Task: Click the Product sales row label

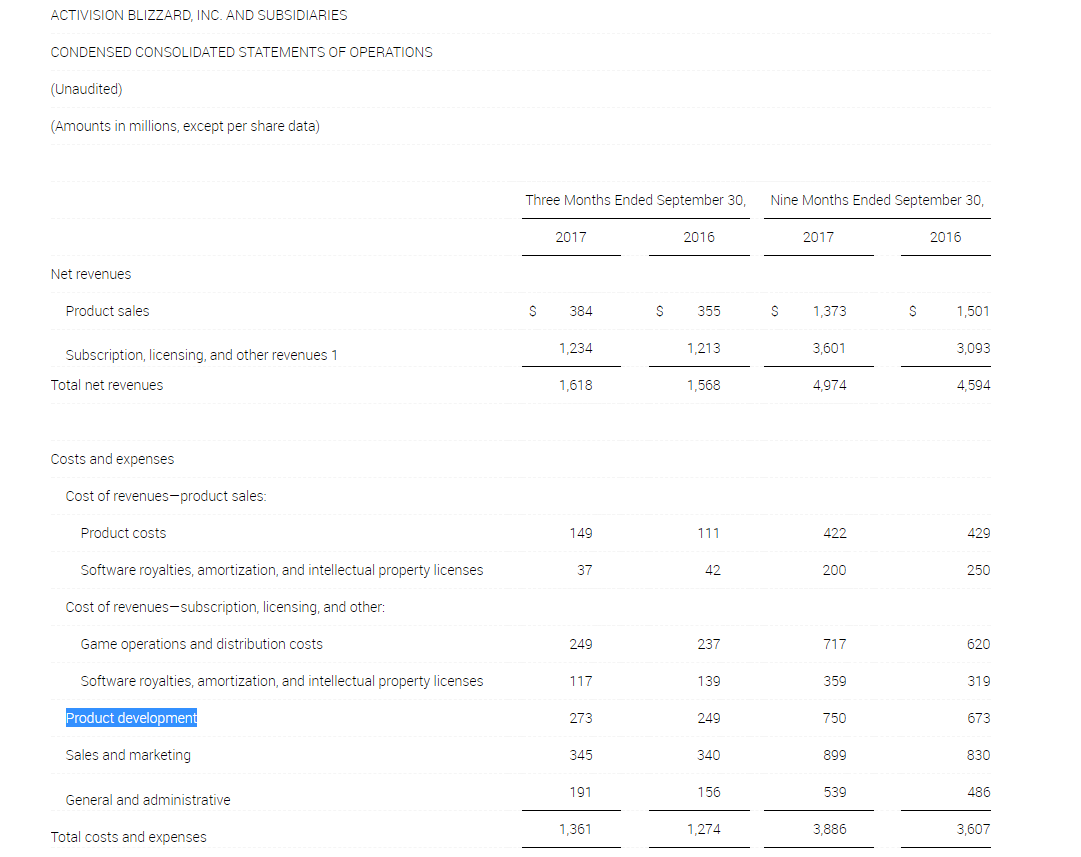Action: 107,311
